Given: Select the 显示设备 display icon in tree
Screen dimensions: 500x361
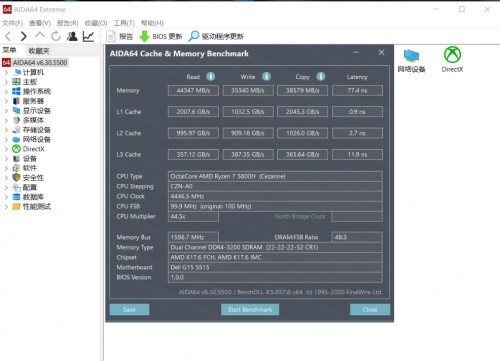Looking at the screenshot, I should click(16, 110).
